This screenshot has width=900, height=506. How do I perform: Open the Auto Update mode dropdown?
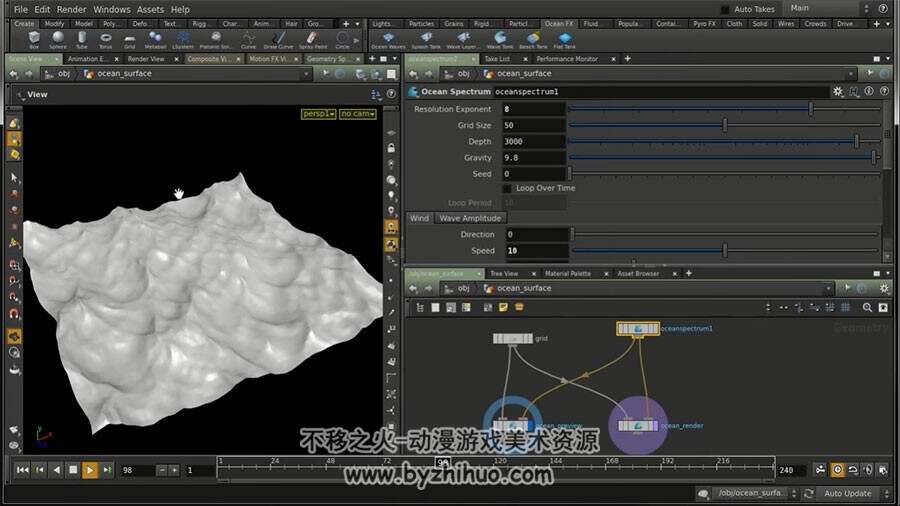pyautogui.click(x=854, y=493)
